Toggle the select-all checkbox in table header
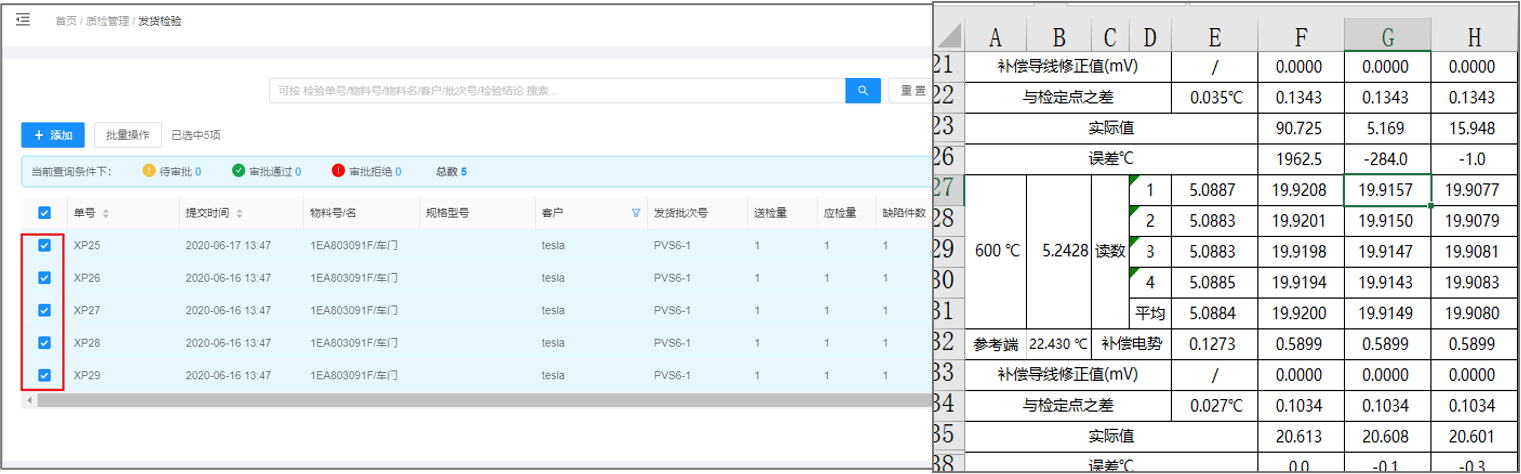Screen dimensions: 1521x474 coord(44,213)
